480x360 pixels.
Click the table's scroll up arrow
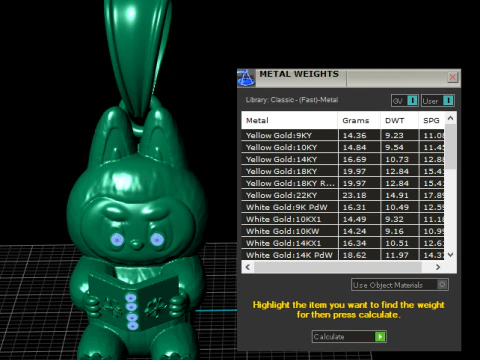(450, 118)
